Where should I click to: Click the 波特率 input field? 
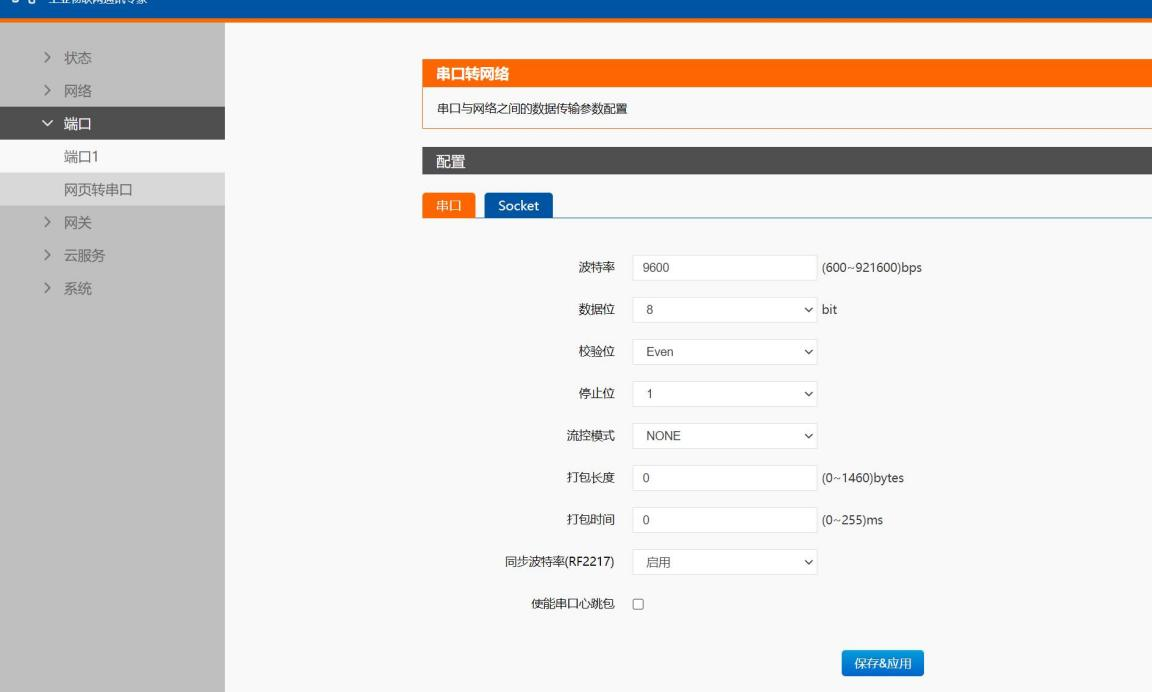[724, 268]
